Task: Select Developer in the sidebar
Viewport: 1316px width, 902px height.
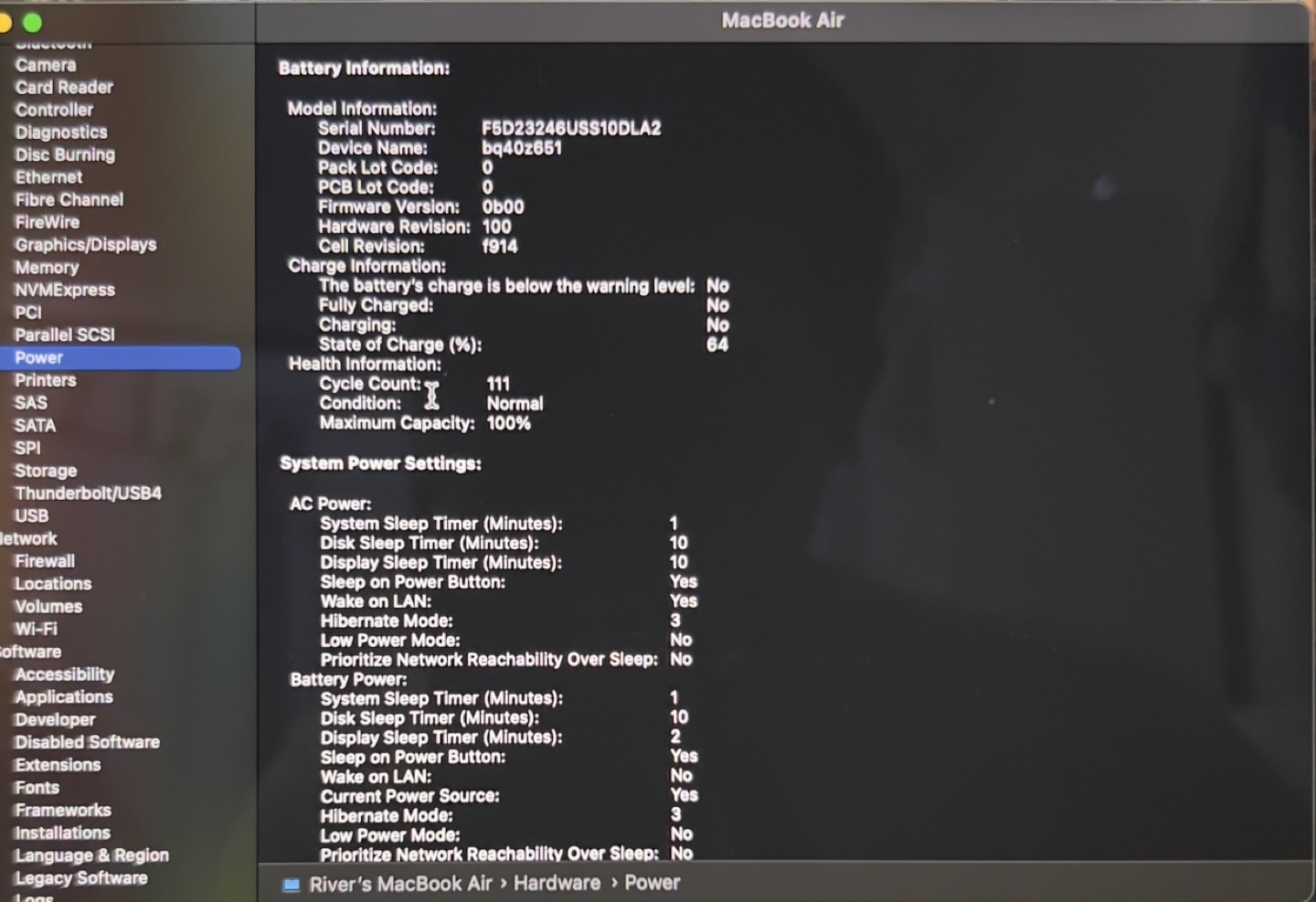Action: click(55, 720)
